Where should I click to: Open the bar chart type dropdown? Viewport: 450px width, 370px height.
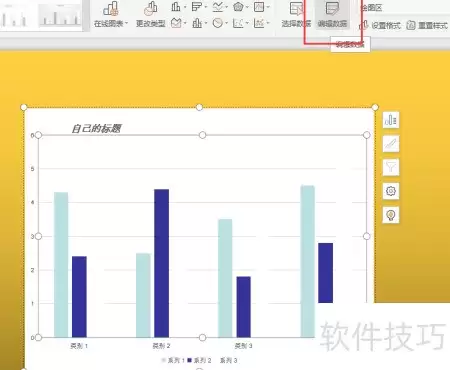tap(197, 6)
